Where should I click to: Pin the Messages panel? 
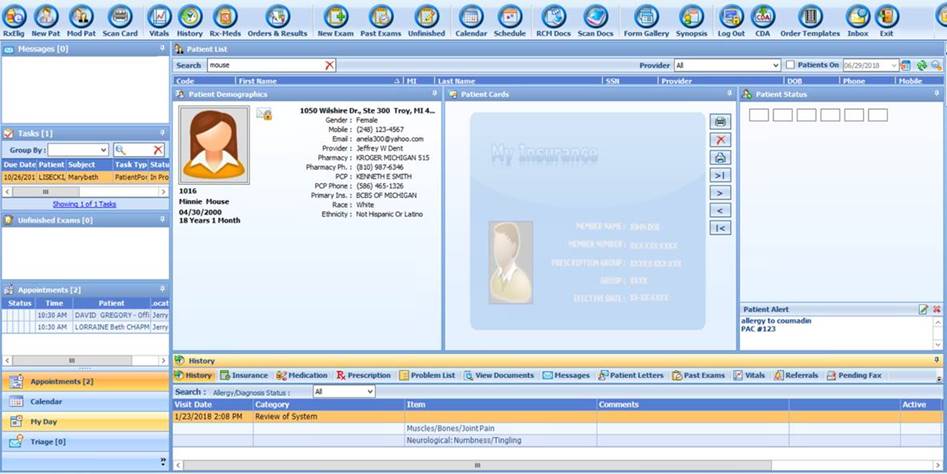tap(162, 48)
